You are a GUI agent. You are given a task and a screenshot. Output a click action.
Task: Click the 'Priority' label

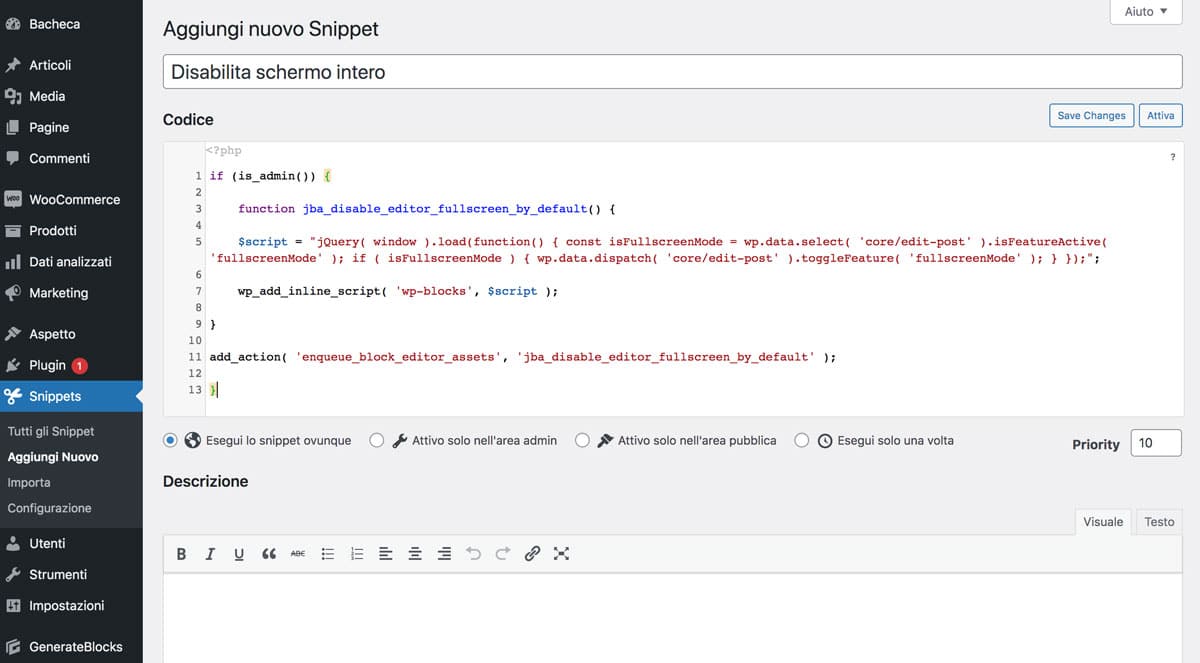coord(1096,444)
